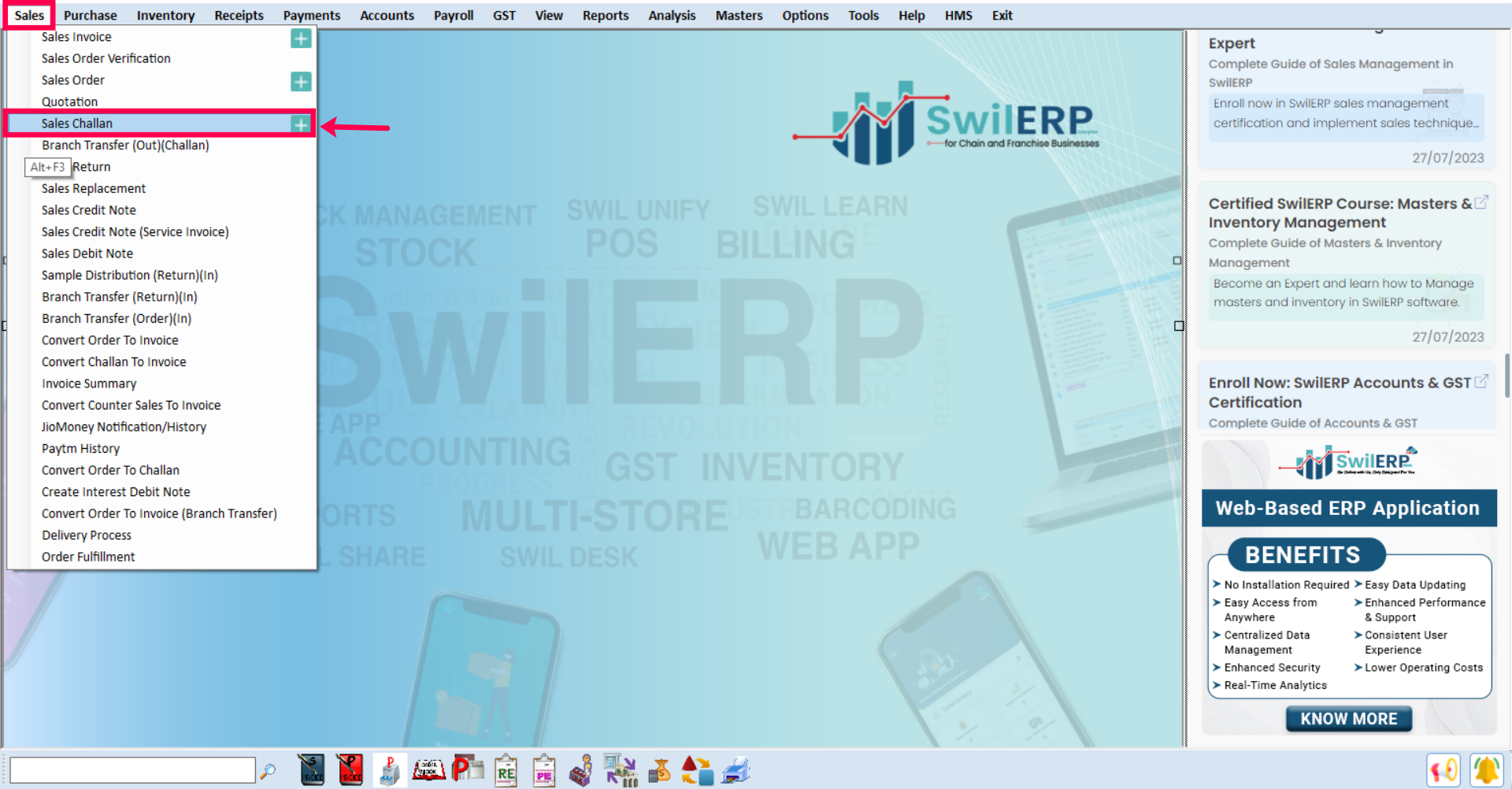Click the plus icon next to Sales Order
Viewport: 1512px width, 789px height.
pyautogui.click(x=301, y=81)
